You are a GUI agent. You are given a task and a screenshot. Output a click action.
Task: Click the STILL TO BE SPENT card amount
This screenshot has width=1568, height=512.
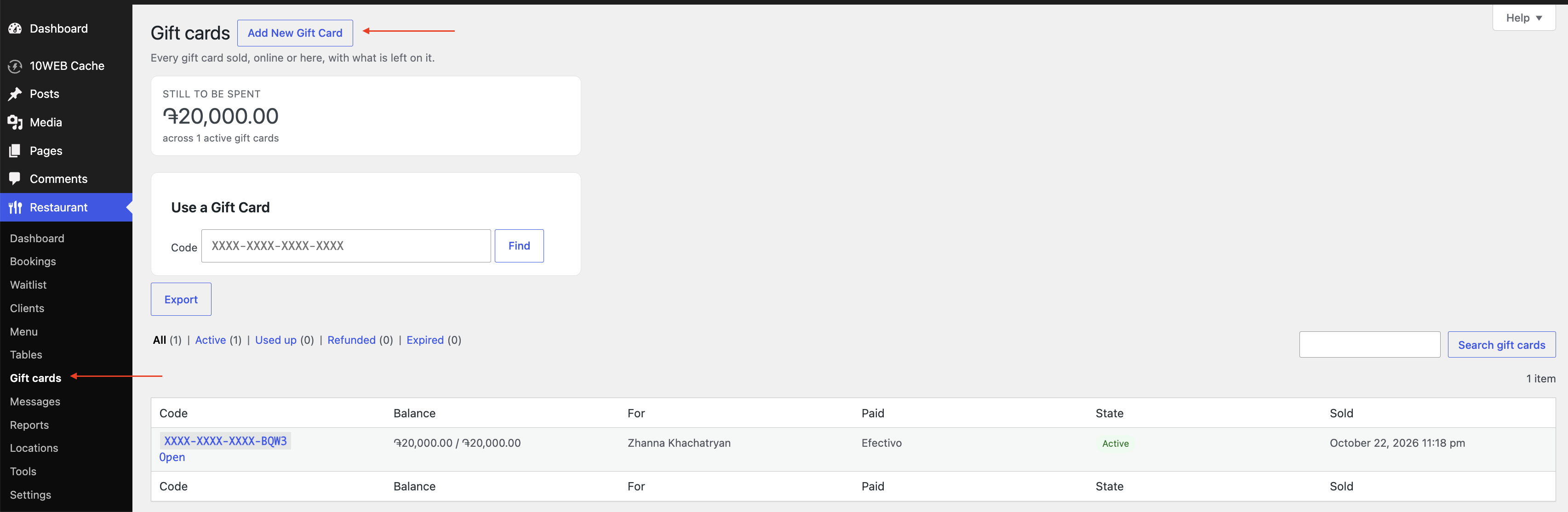click(220, 115)
